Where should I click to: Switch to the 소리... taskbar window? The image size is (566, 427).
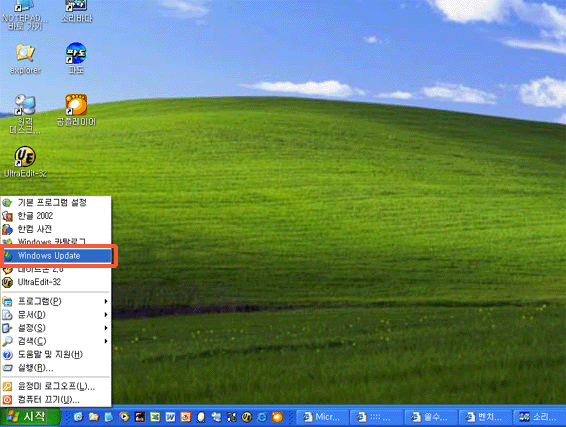point(539,417)
